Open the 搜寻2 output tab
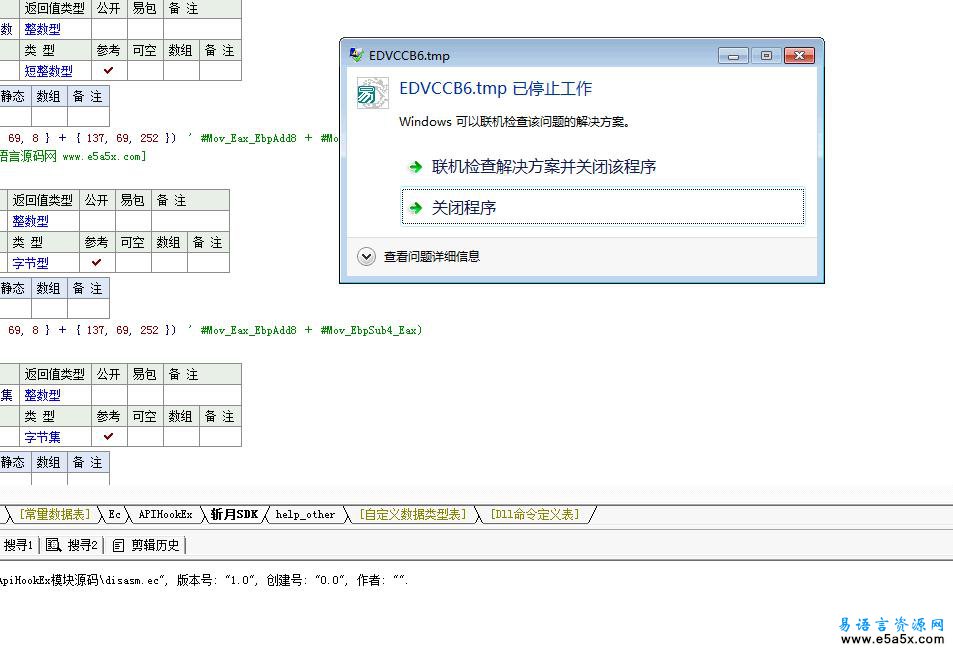 pyautogui.click(x=72, y=545)
